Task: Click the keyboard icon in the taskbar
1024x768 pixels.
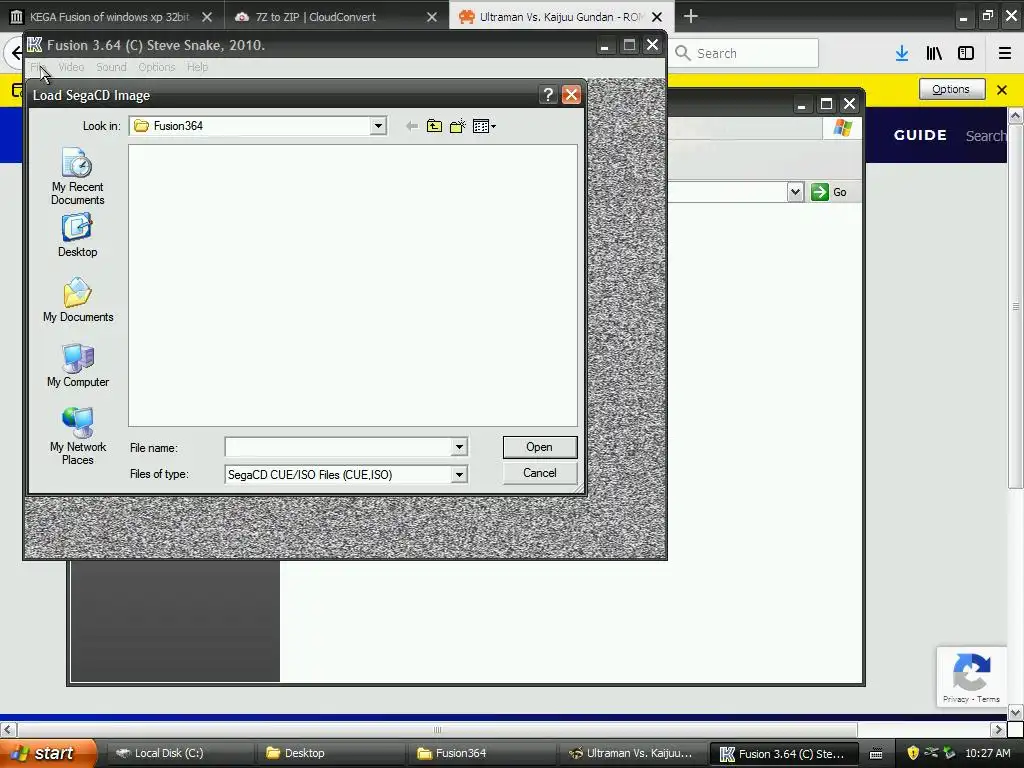Action: [876, 754]
